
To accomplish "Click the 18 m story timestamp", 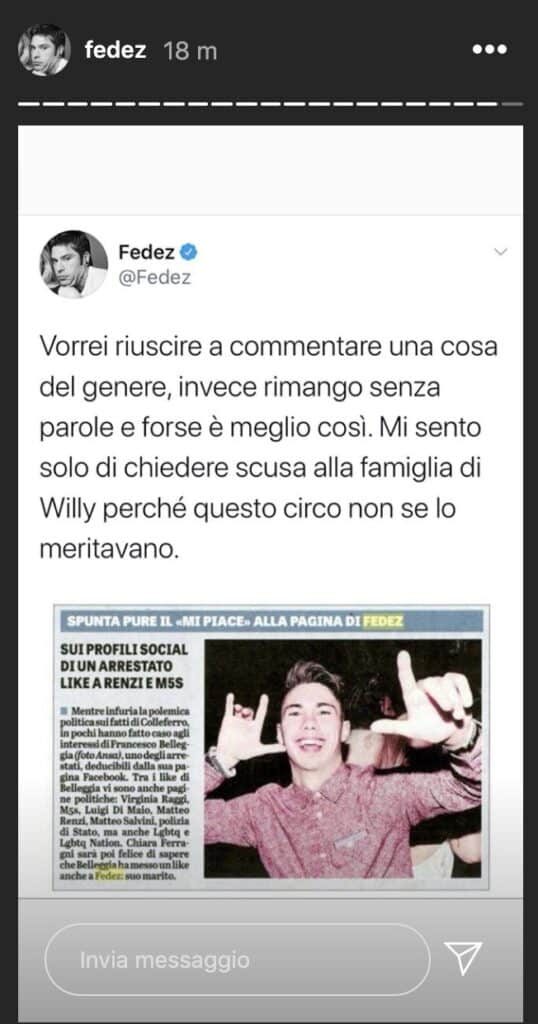I will pyautogui.click(x=191, y=50).
